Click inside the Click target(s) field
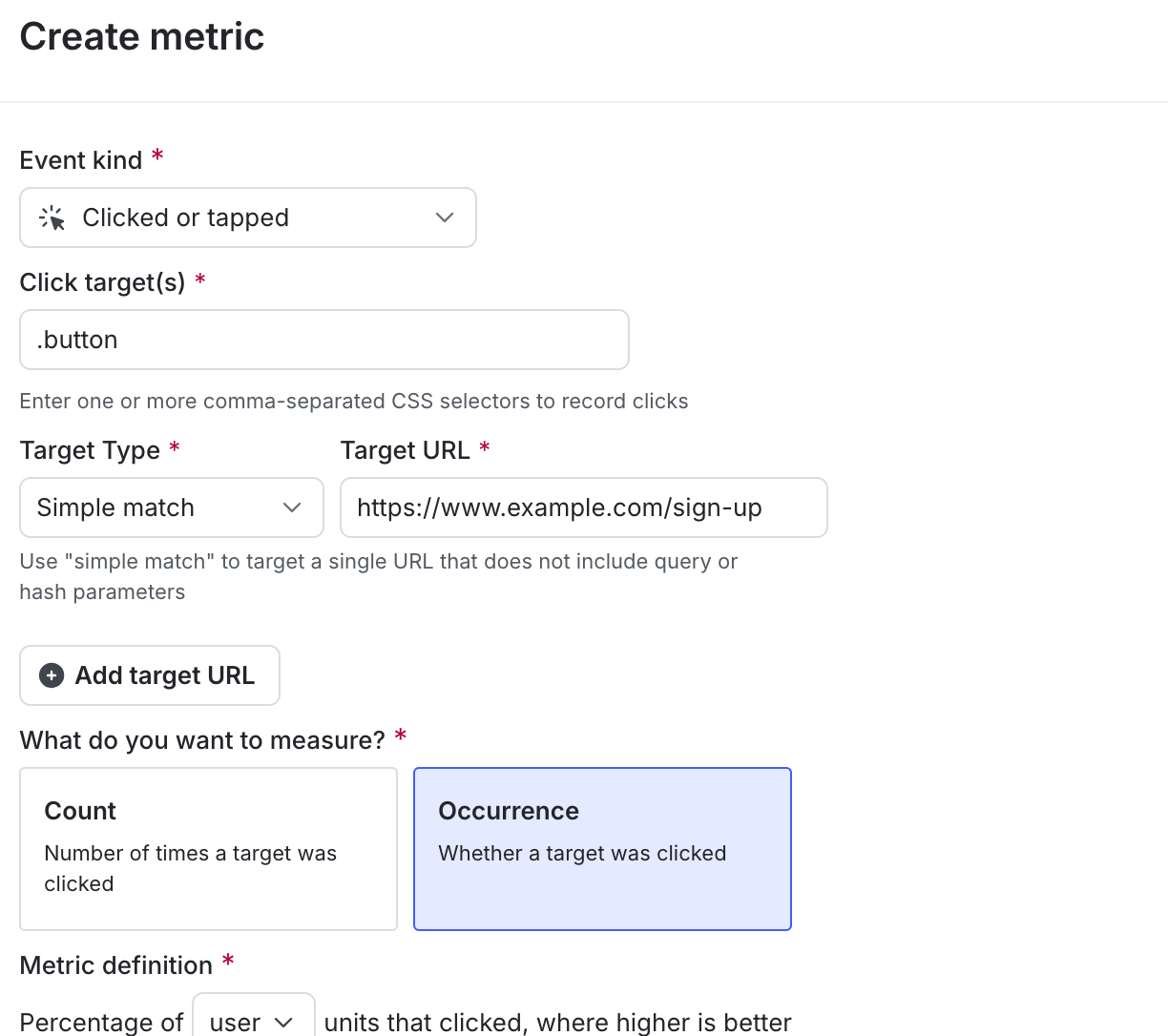Screen dimensions: 1168x1036 [324, 340]
